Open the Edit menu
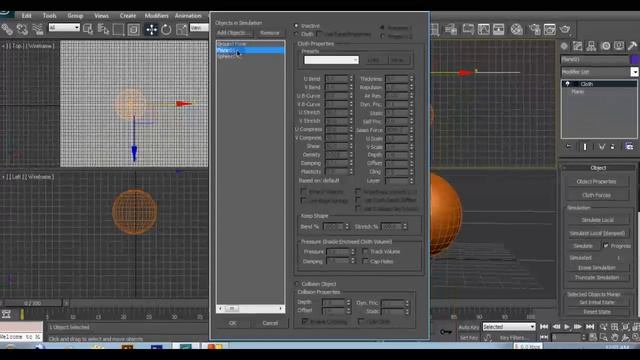 [27, 16]
